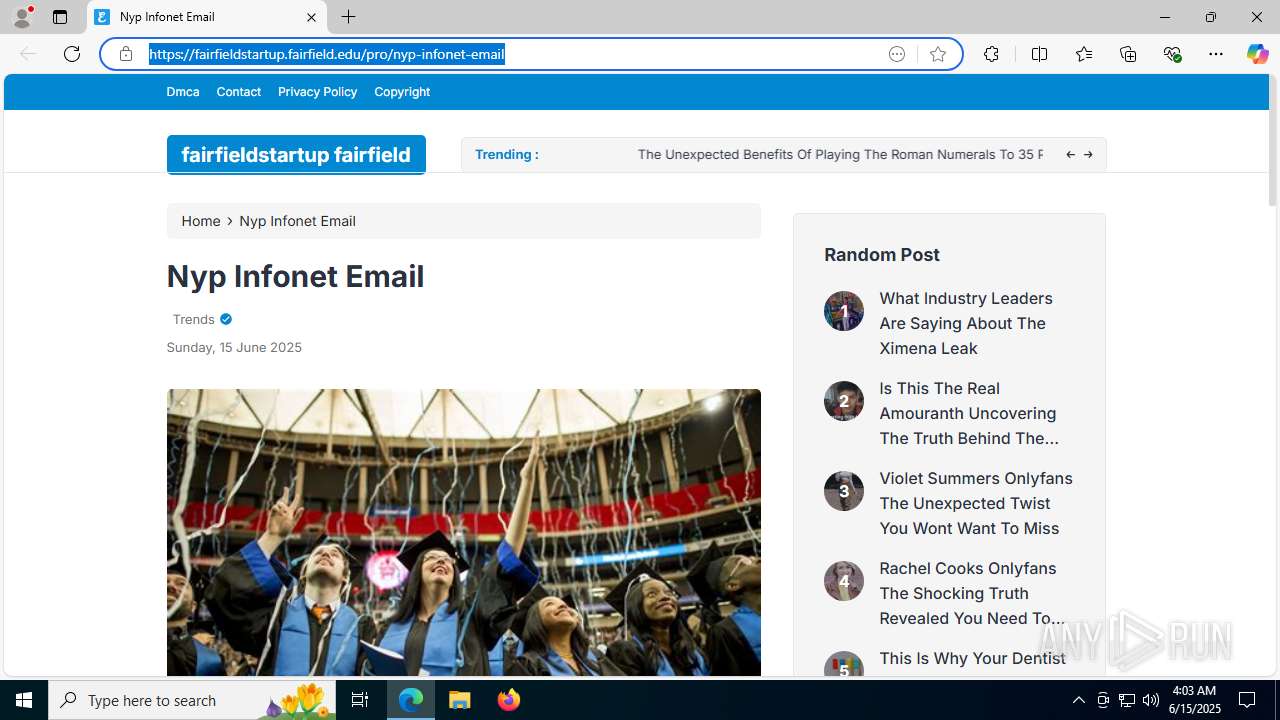Open the Violet Summers post link
This screenshot has height=720, width=1280.
pos(976,503)
